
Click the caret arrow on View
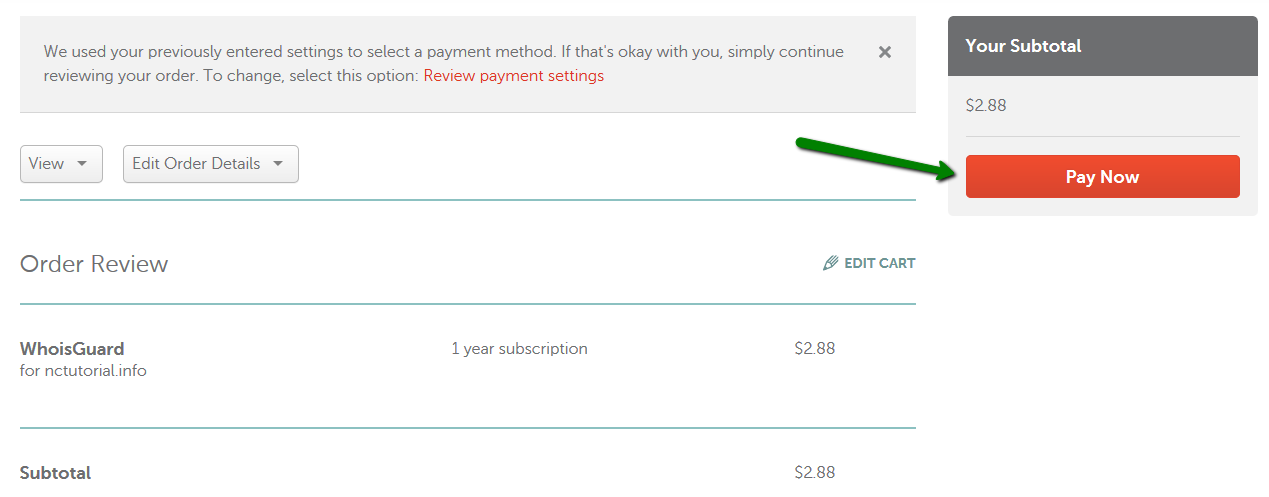(x=82, y=164)
